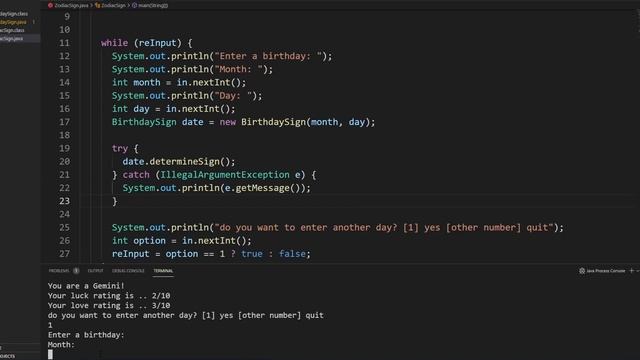Image resolution: width=640 pixels, height=360 pixels.
Task: Click line number 11 in the gutter
Action: (64, 43)
